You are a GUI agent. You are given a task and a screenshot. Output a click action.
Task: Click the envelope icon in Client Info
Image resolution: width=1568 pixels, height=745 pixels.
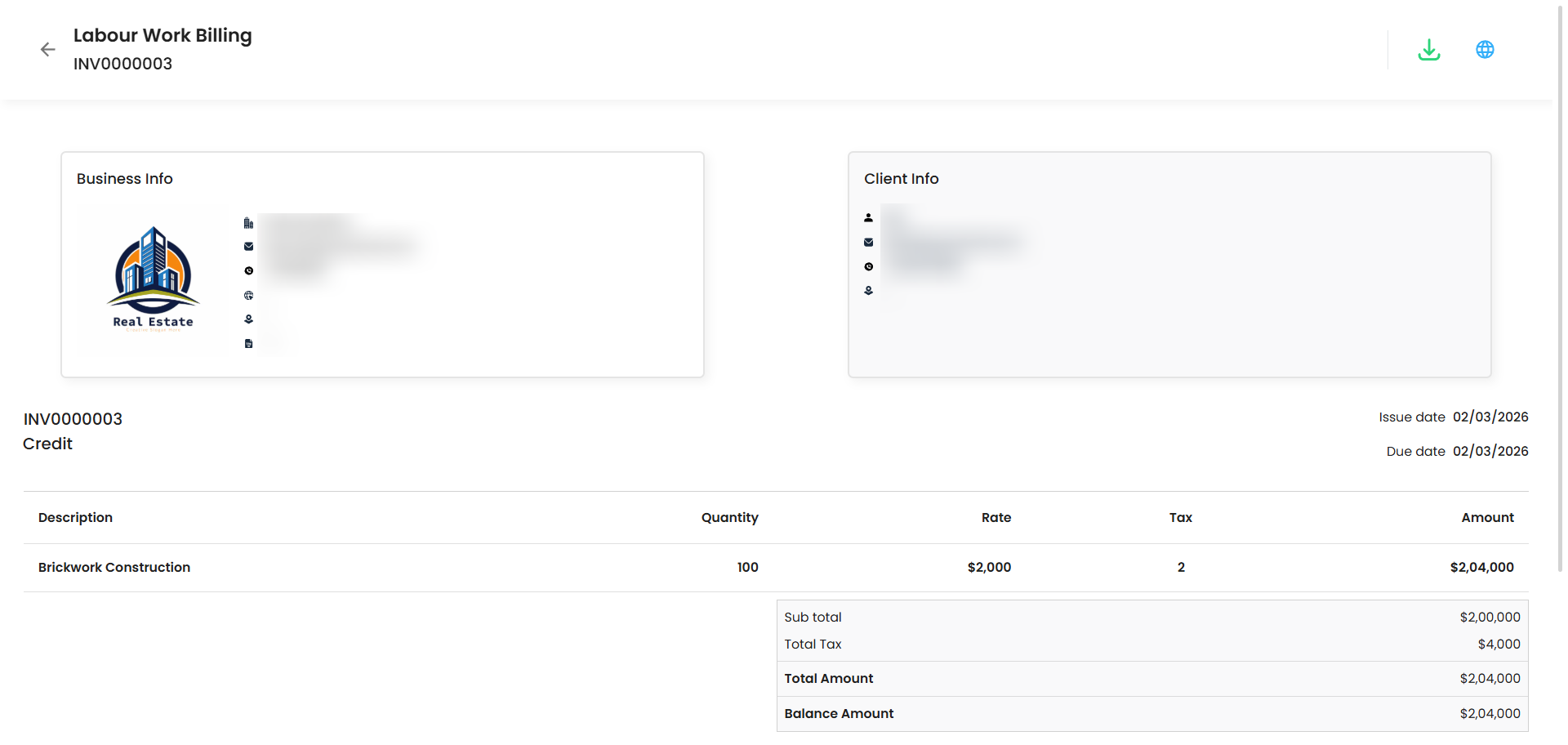pos(868,243)
